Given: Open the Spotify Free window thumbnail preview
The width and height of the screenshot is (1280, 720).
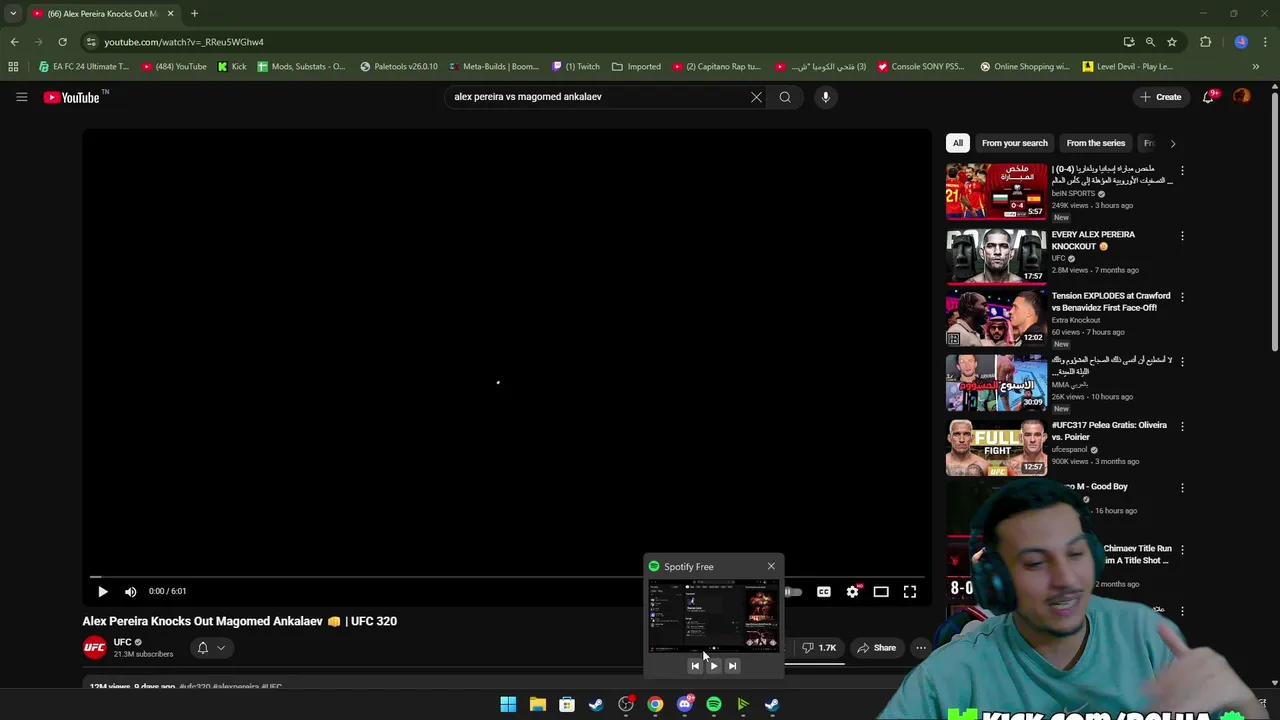Looking at the screenshot, I should pyautogui.click(x=714, y=616).
